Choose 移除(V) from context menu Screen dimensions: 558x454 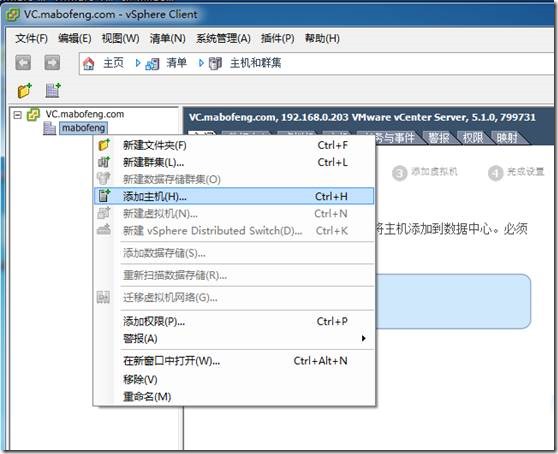tap(234, 379)
